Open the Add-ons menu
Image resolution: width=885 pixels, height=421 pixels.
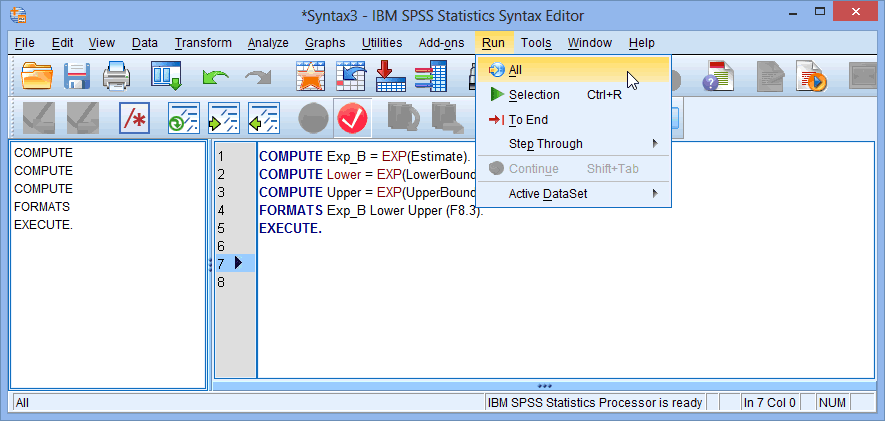tap(441, 43)
